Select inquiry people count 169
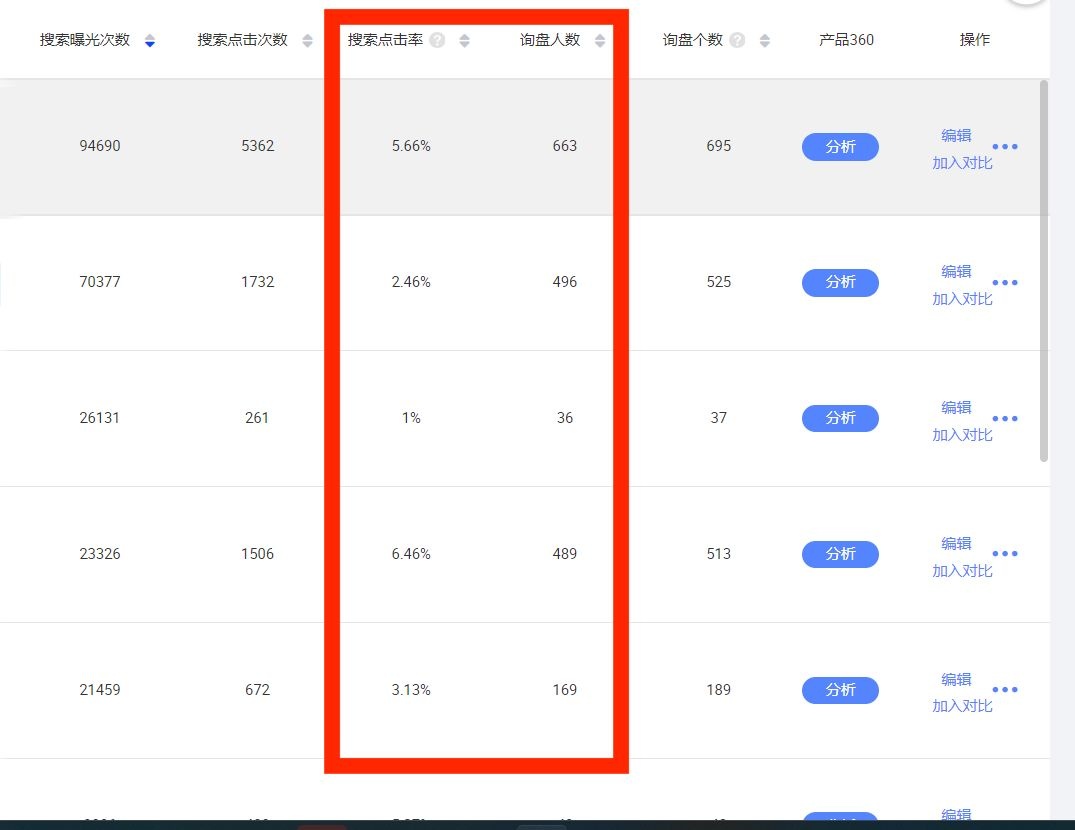The height and width of the screenshot is (830, 1075). (x=565, y=689)
